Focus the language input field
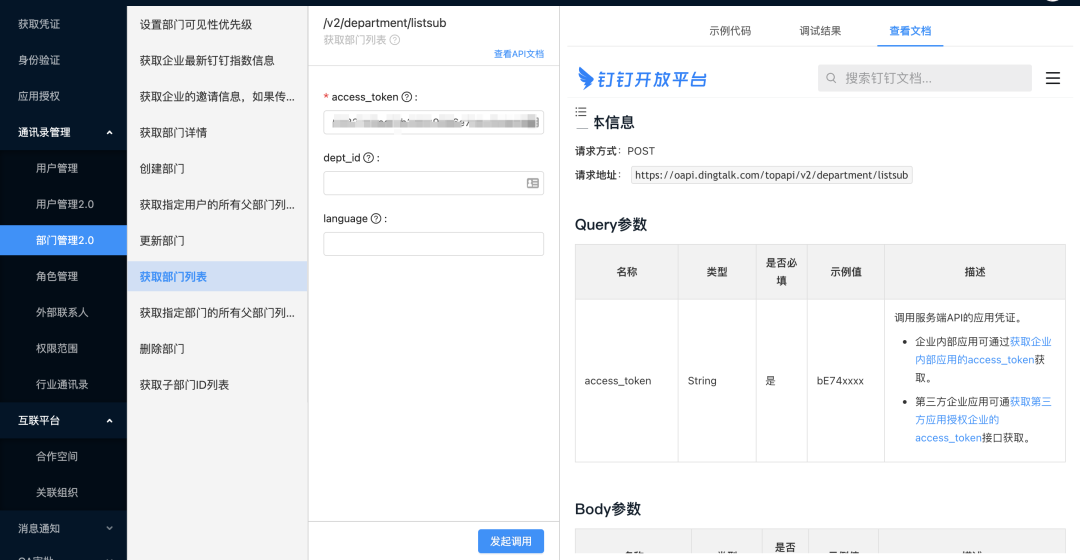Image resolution: width=1080 pixels, height=560 pixels. coord(433,244)
